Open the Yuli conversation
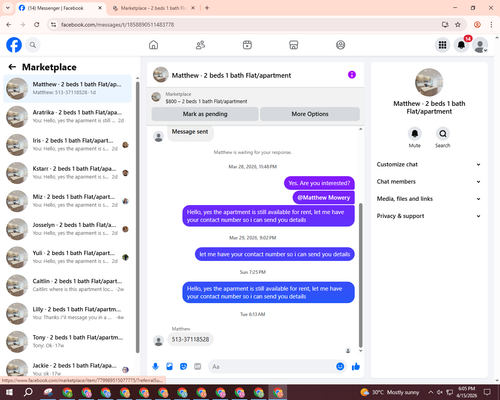Image resolution: width=500 pixels, height=400 pixels. coord(67,257)
